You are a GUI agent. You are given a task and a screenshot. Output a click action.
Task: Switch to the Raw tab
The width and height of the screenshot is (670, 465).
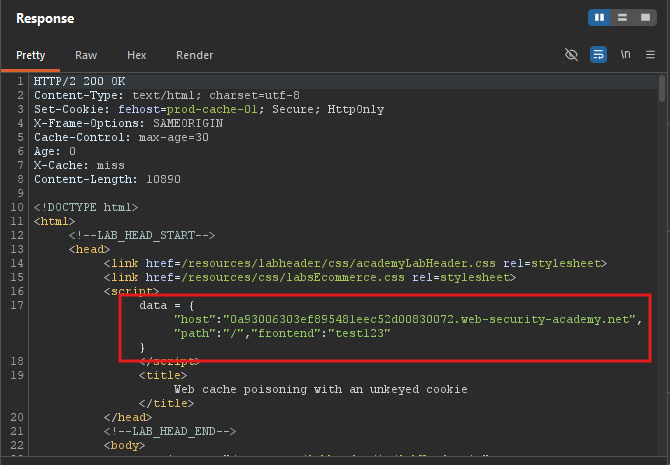[86, 55]
